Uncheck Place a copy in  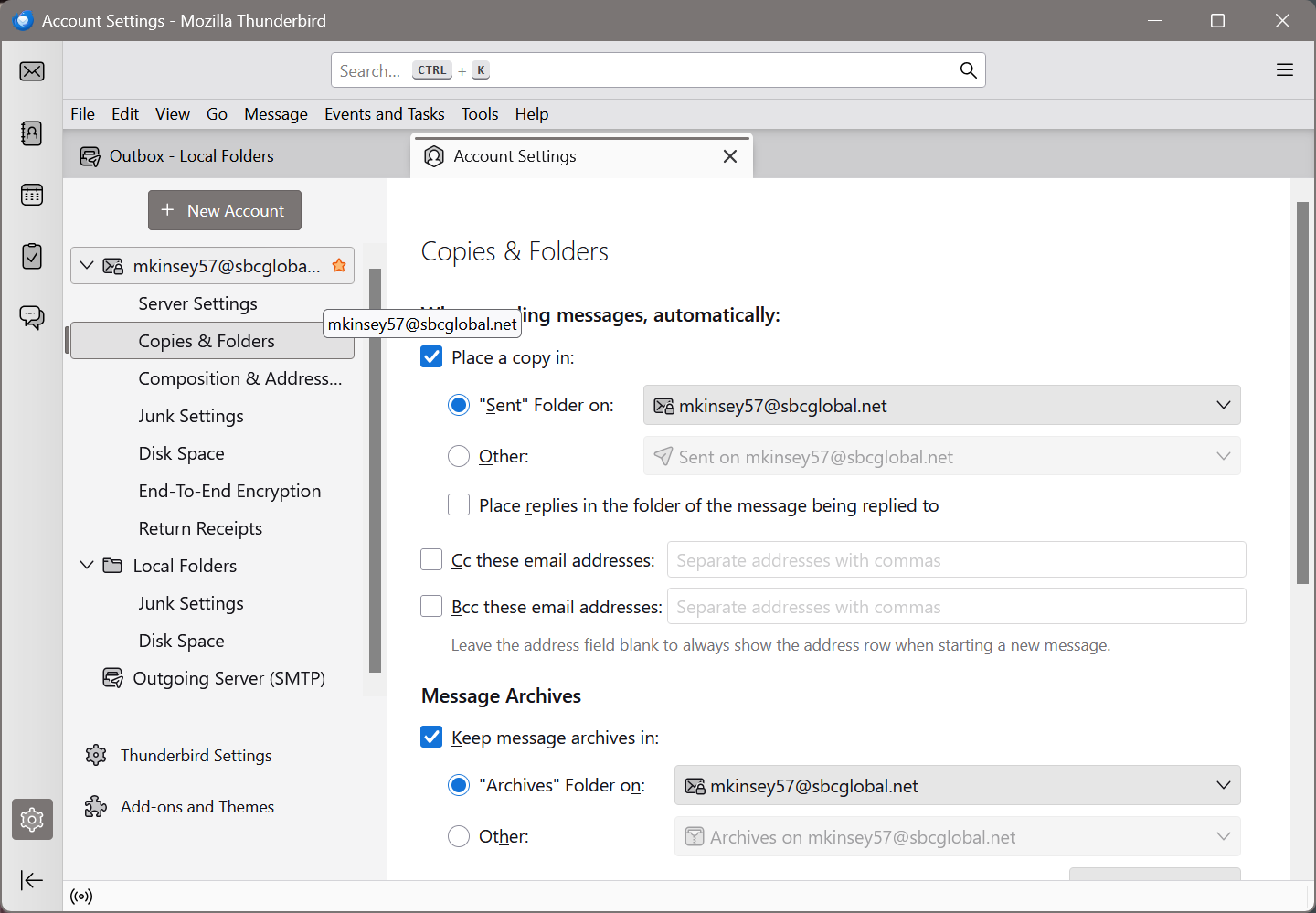click(431, 357)
